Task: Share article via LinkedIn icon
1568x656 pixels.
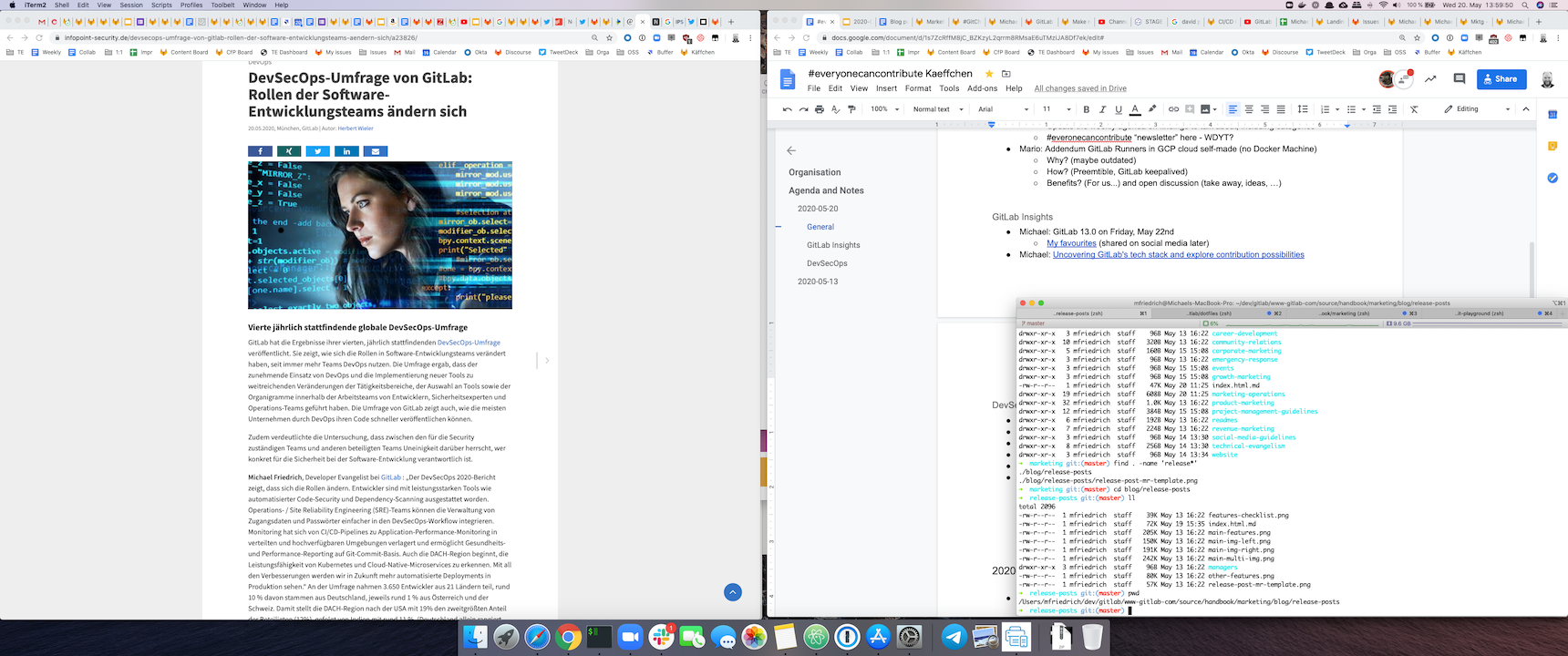Action: 346,151
